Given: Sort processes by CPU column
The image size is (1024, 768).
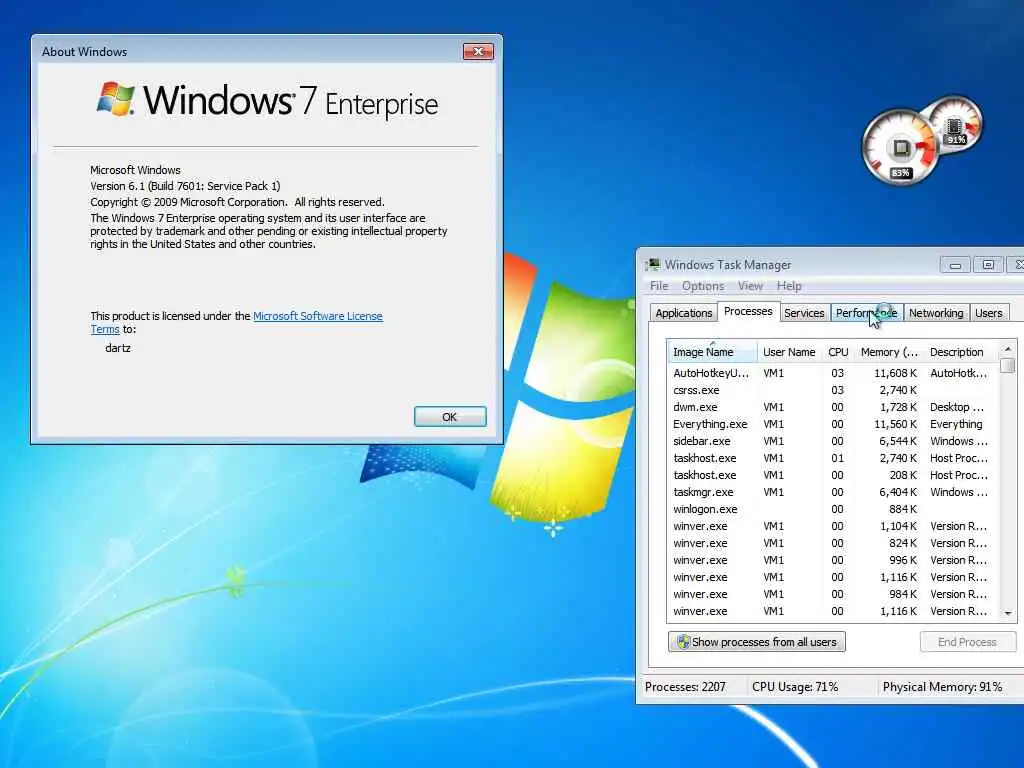Looking at the screenshot, I should [x=838, y=352].
